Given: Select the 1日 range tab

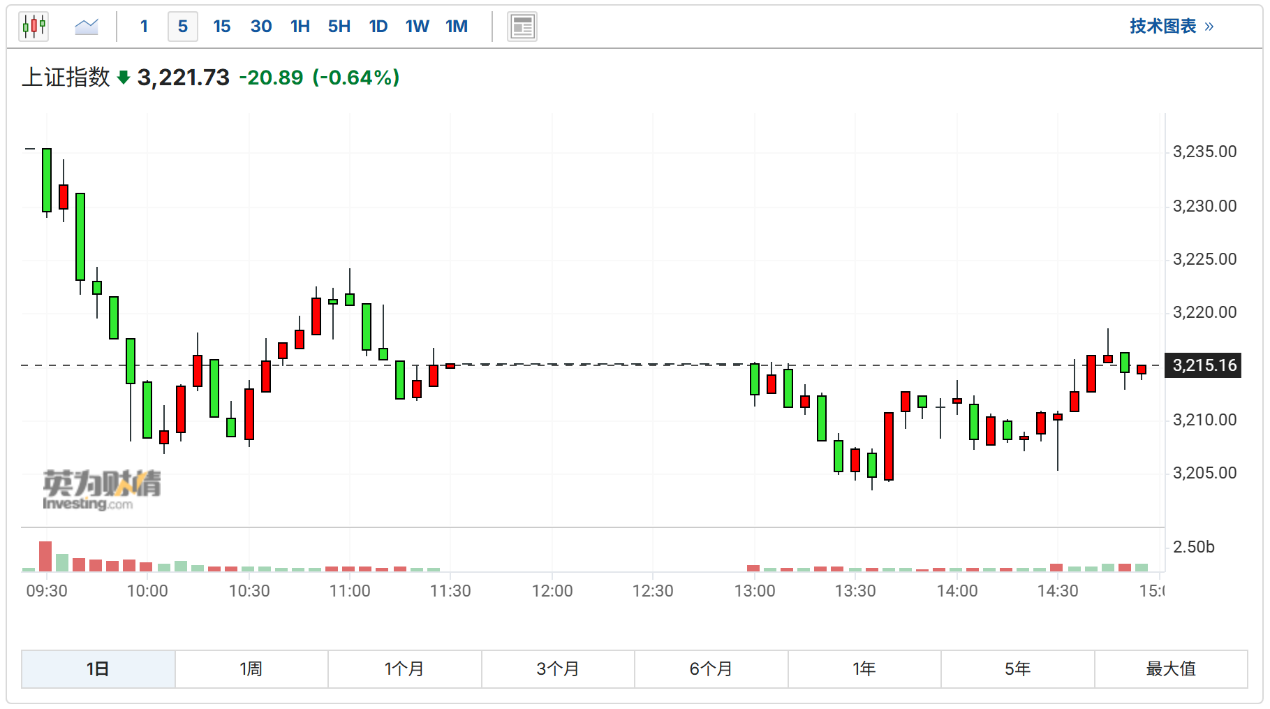Looking at the screenshot, I should (98, 669).
